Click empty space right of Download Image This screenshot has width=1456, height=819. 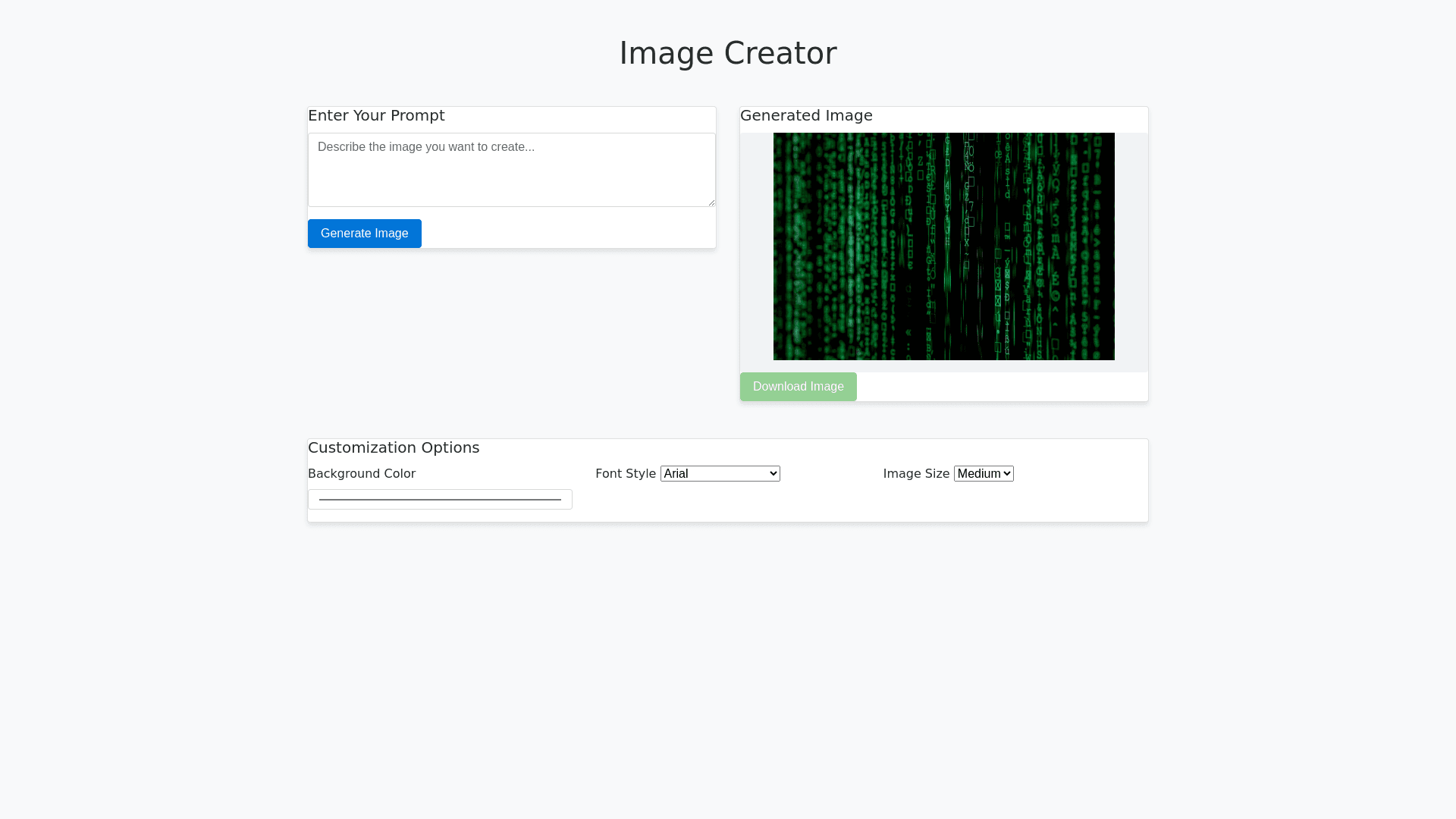(1001, 387)
